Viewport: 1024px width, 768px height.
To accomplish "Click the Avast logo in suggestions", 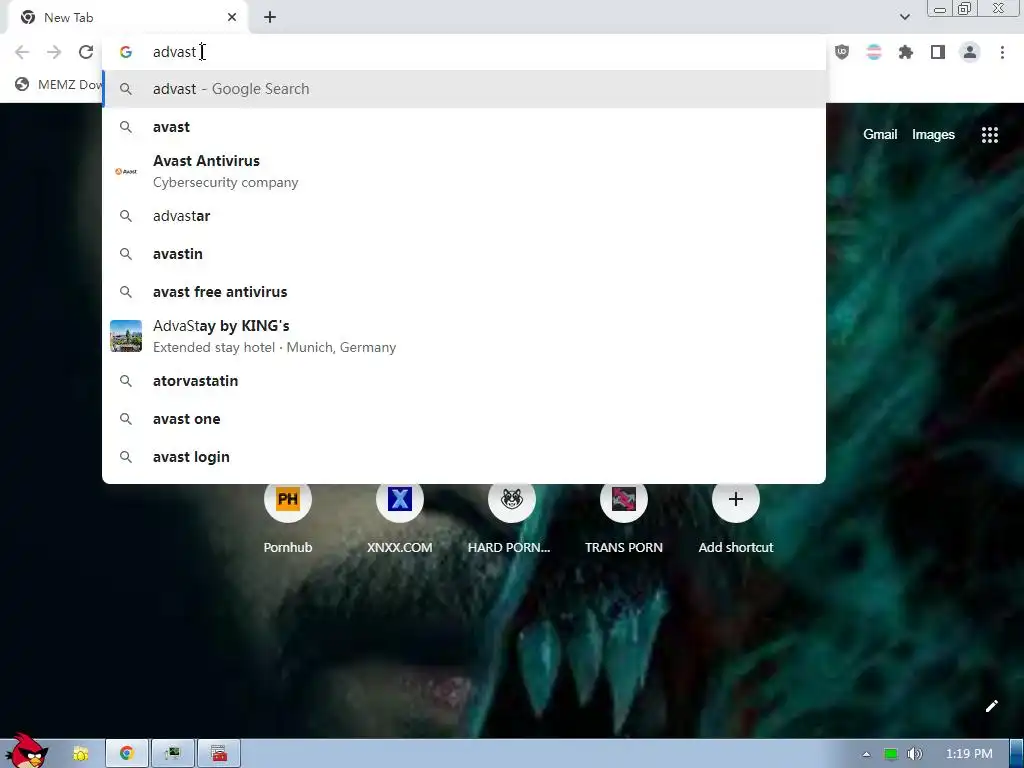I will (126, 171).
